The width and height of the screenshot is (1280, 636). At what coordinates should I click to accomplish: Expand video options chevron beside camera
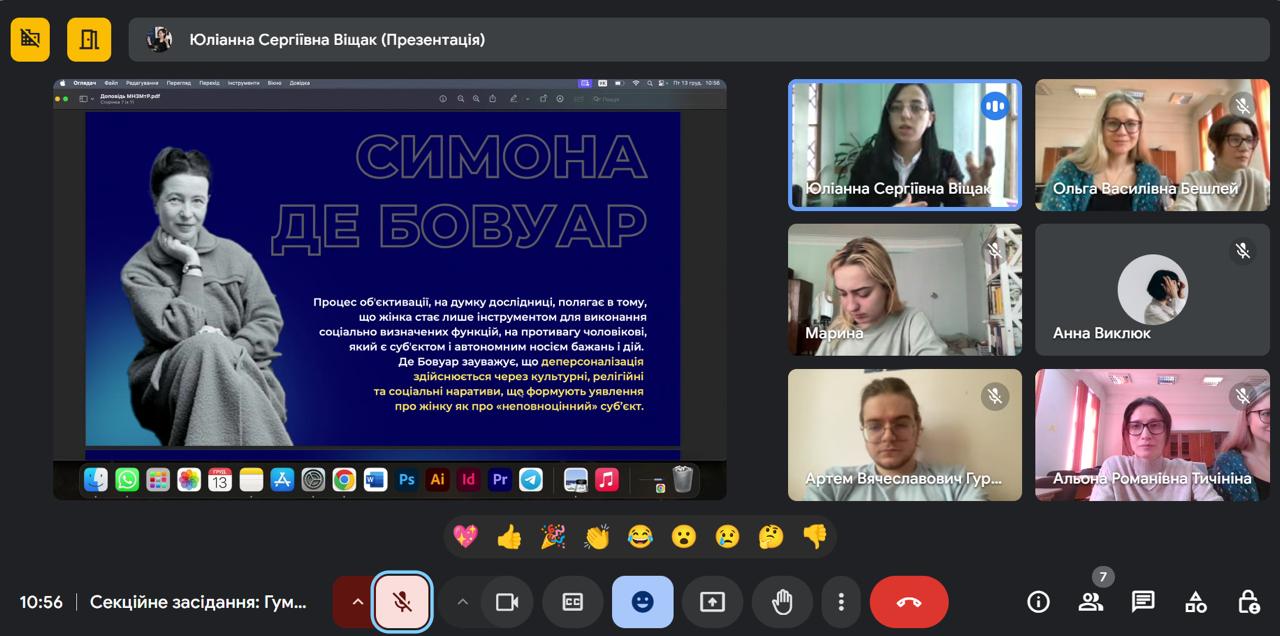point(462,601)
